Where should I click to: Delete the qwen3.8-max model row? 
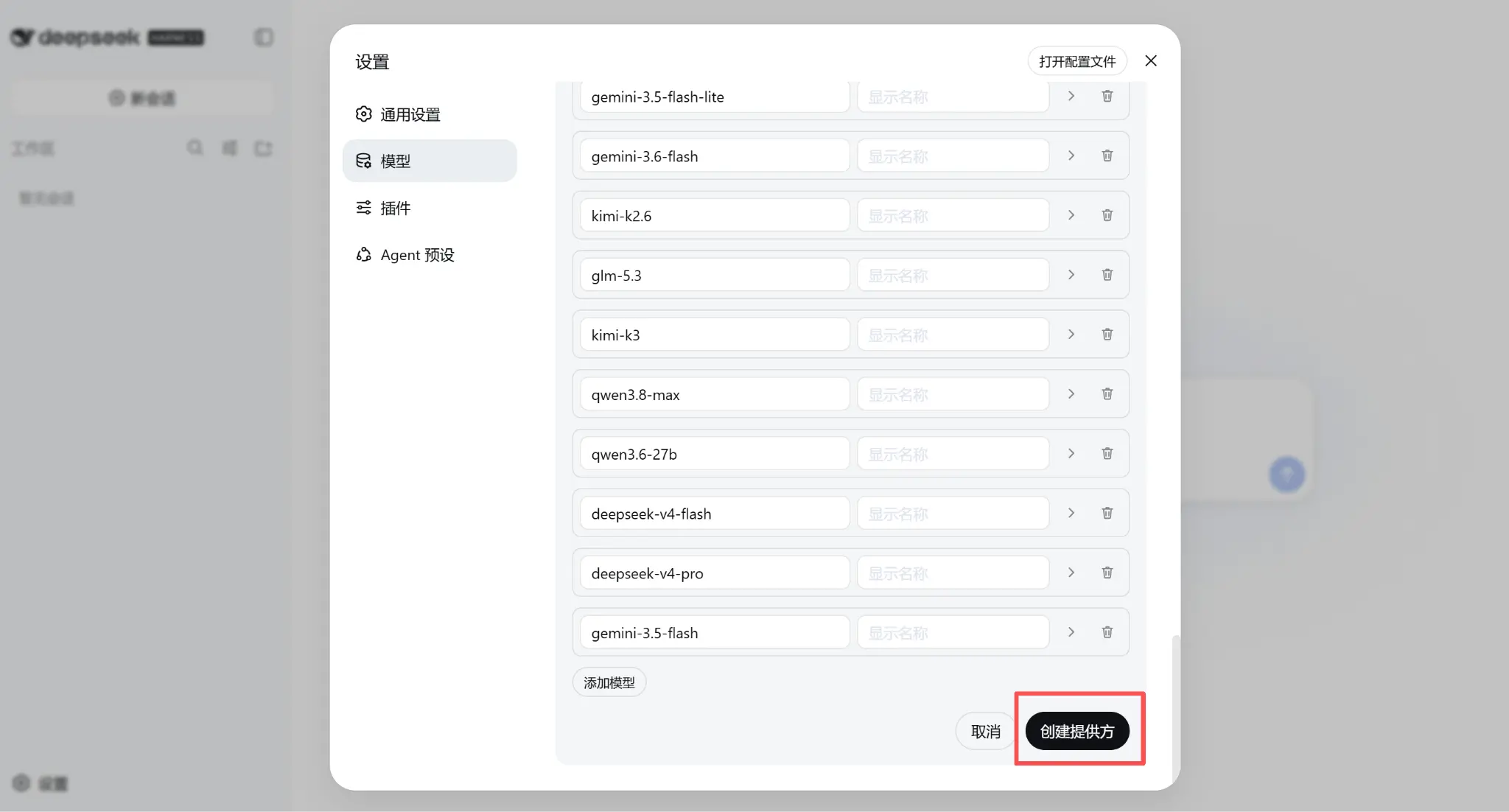click(1107, 394)
